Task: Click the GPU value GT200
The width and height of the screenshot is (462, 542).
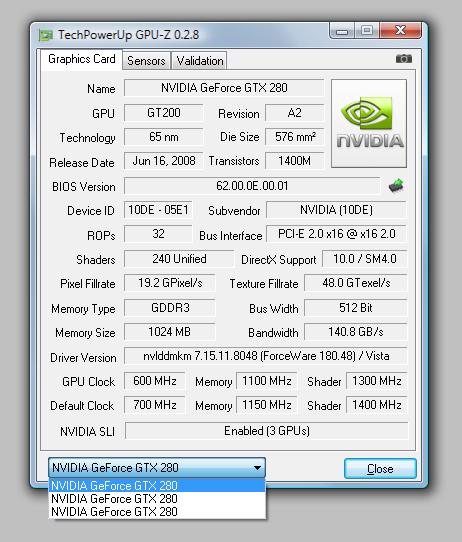Action: pos(163,113)
